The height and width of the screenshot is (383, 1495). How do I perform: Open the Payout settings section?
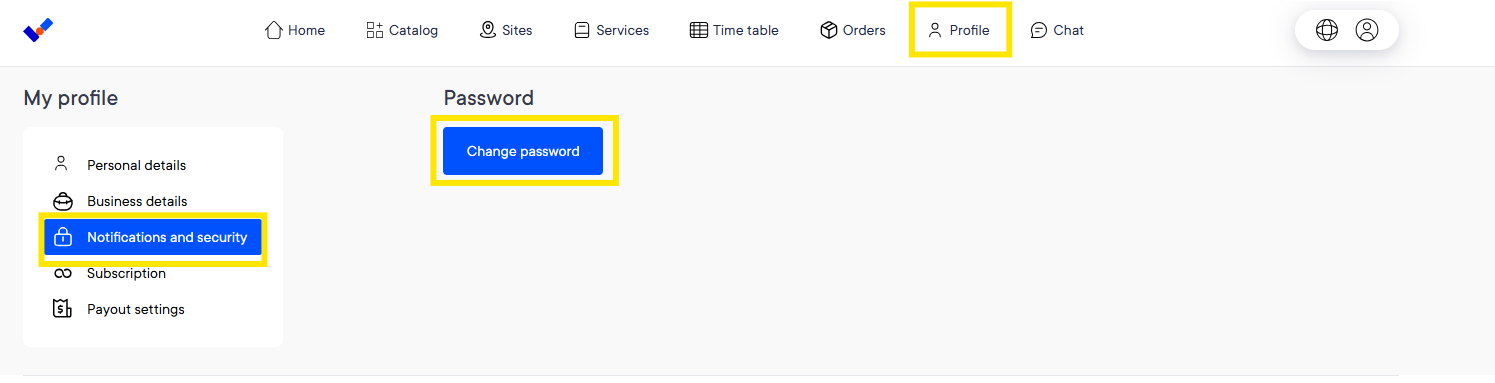pos(136,309)
